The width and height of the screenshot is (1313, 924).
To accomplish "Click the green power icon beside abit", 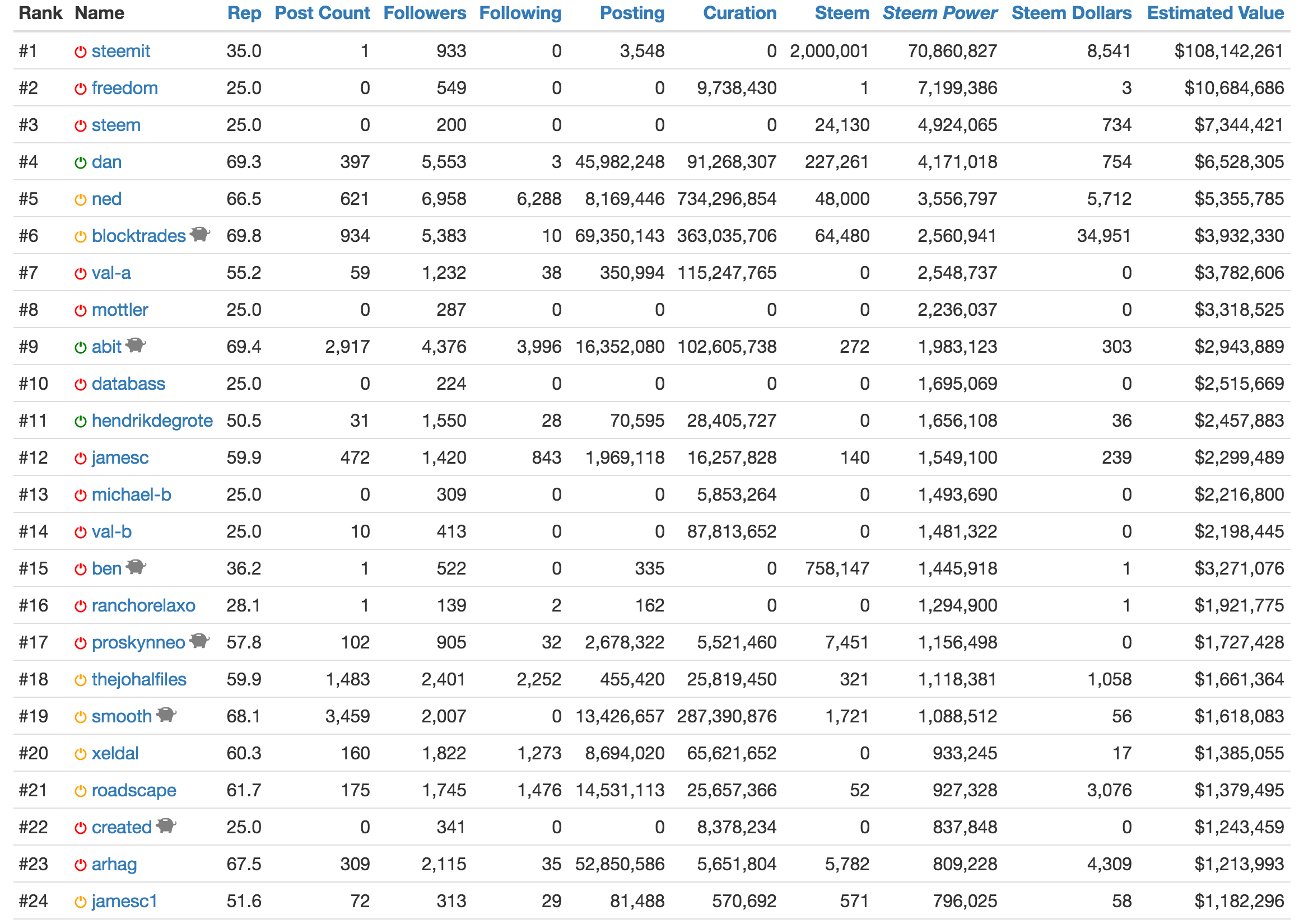I will (x=81, y=348).
